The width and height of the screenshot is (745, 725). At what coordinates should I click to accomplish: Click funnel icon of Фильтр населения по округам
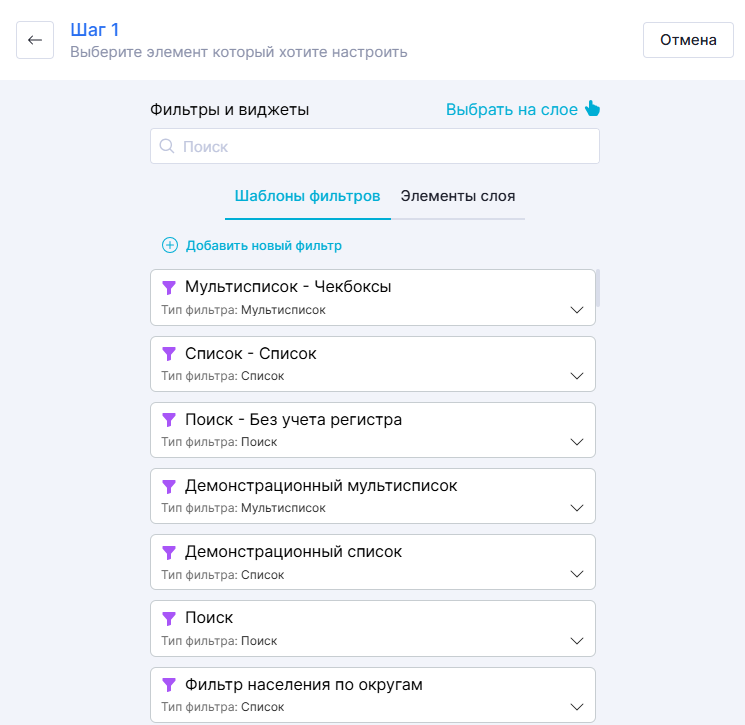tap(169, 685)
